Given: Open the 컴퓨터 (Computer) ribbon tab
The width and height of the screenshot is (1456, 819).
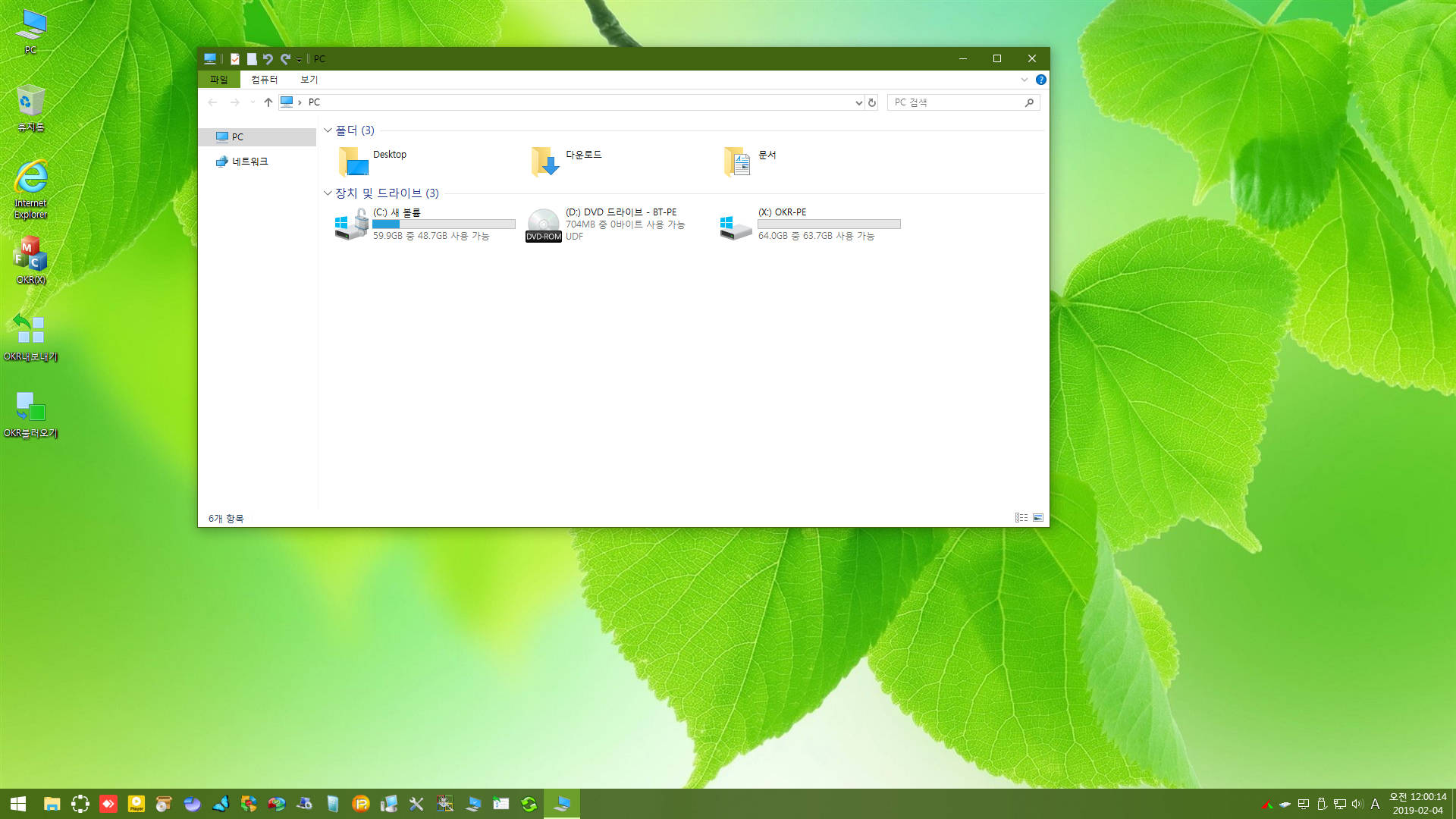Looking at the screenshot, I should [x=265, y=80].
